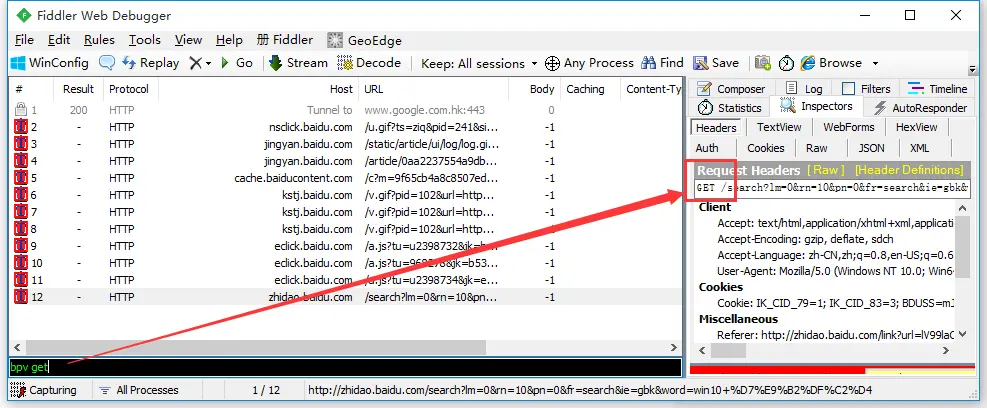The height and width of the screenshot is (408, 987).
Task: Click the QuickExec command box
Action: [x=345, y=367]
